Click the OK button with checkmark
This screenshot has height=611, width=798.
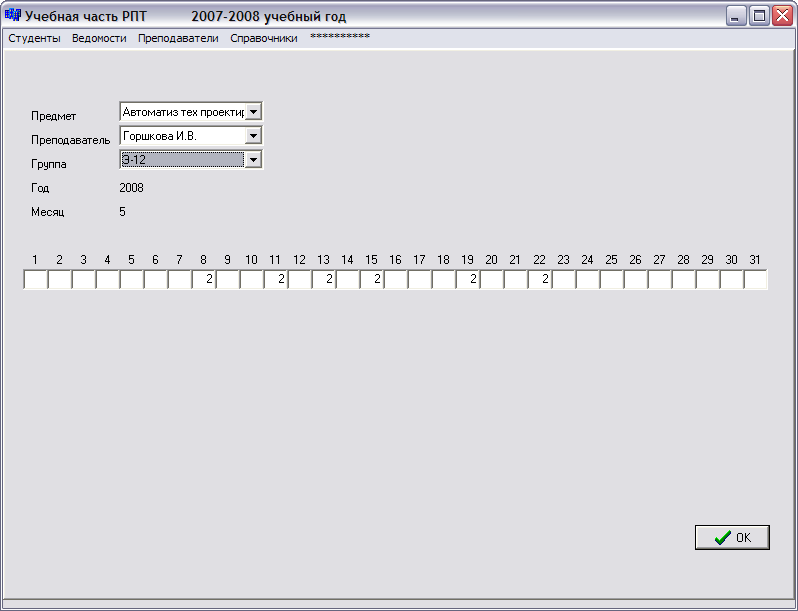pyautogui.click(x=732, y=537)
